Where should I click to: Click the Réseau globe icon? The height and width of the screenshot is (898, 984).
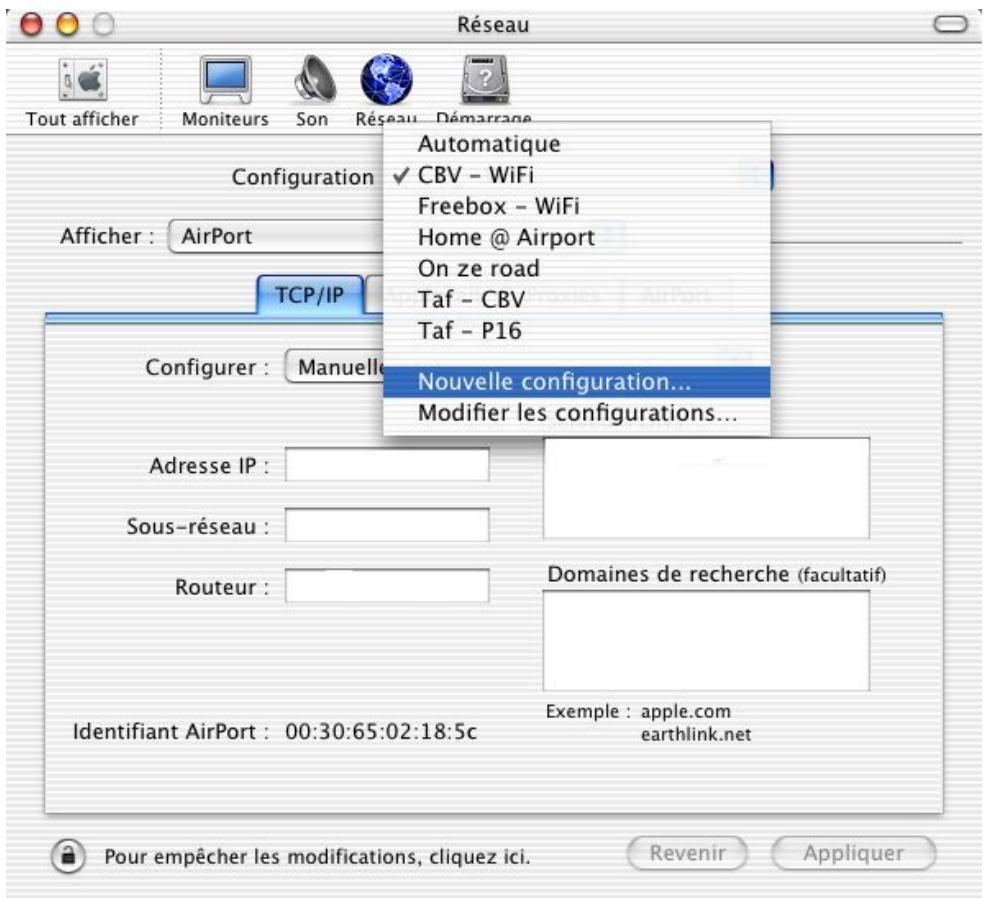387,80
